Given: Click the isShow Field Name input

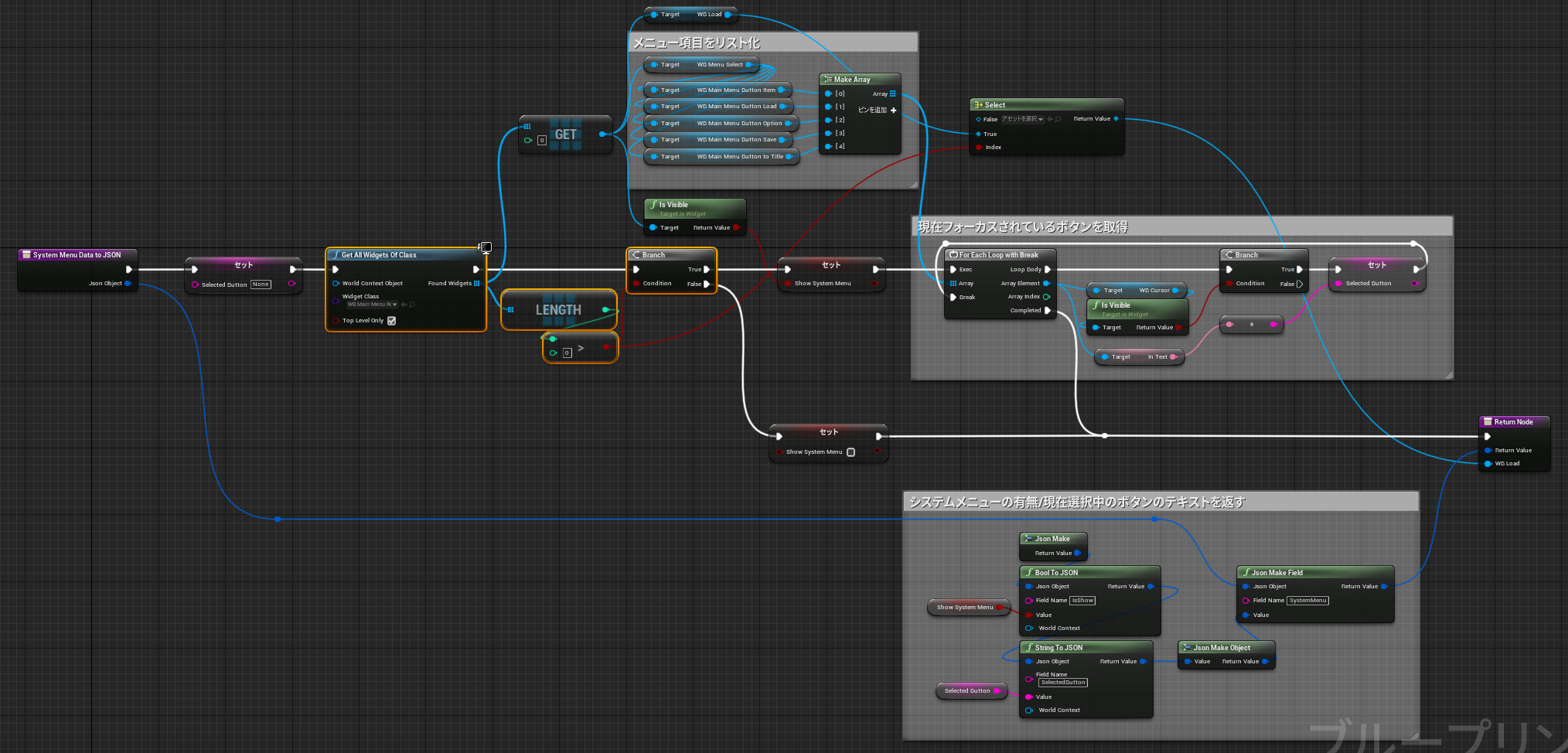Looking at the screenshot, I should [x=1082, y=601].
